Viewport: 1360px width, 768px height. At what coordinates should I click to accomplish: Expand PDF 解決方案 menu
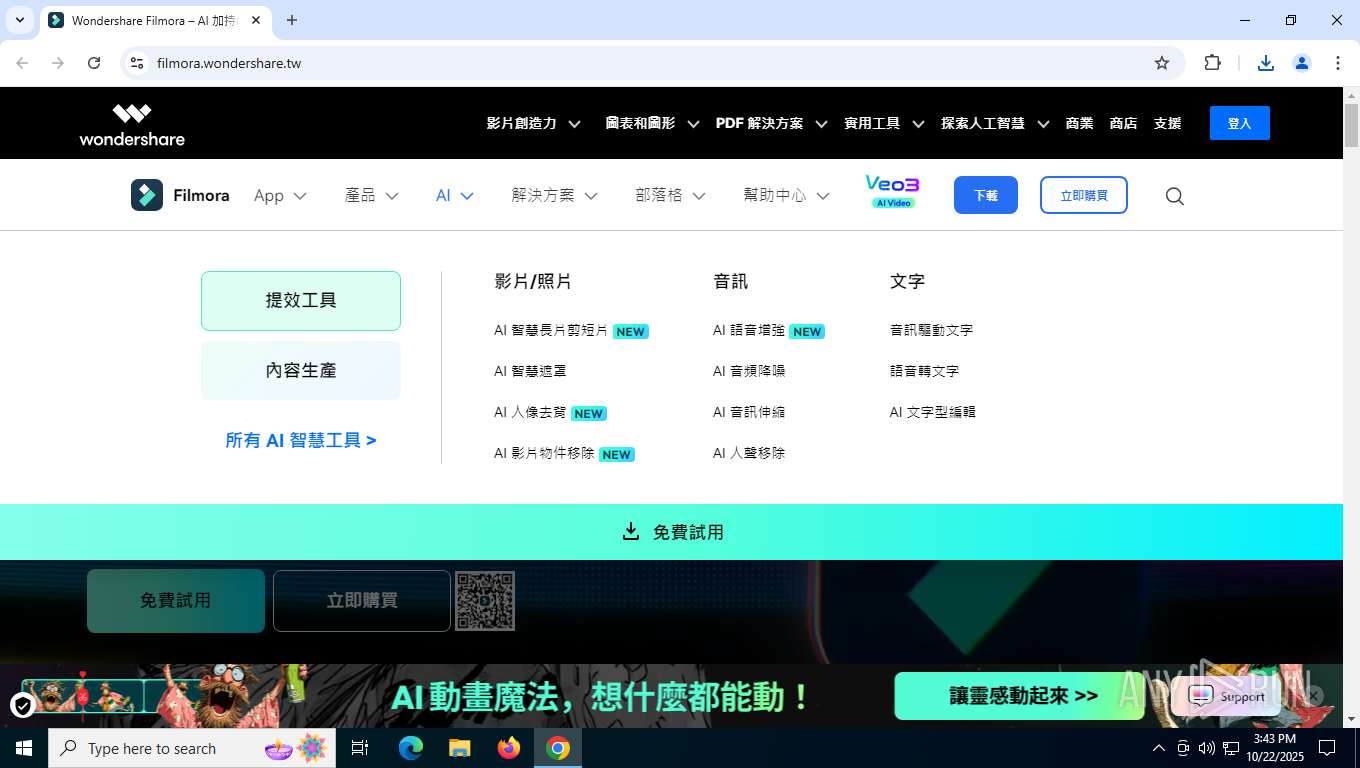tap(771, 123)
